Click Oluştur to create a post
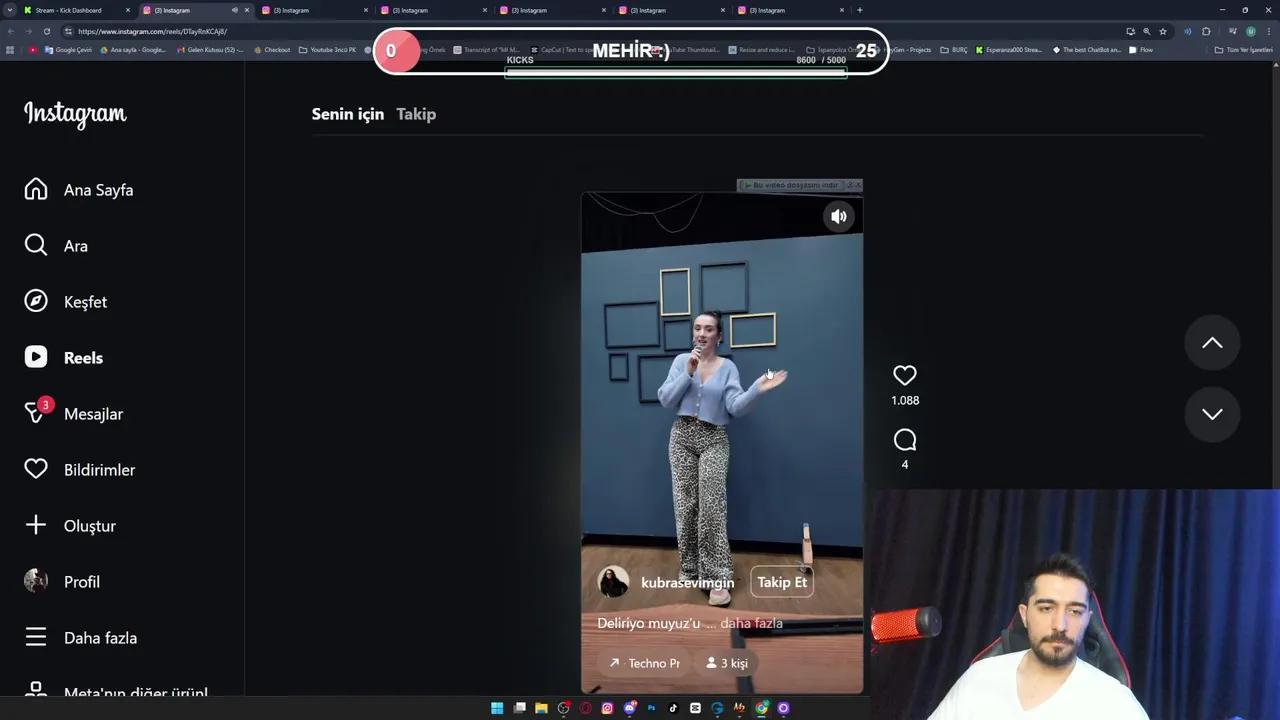The width and height of the screenshot is (1280, 720). 70,526
